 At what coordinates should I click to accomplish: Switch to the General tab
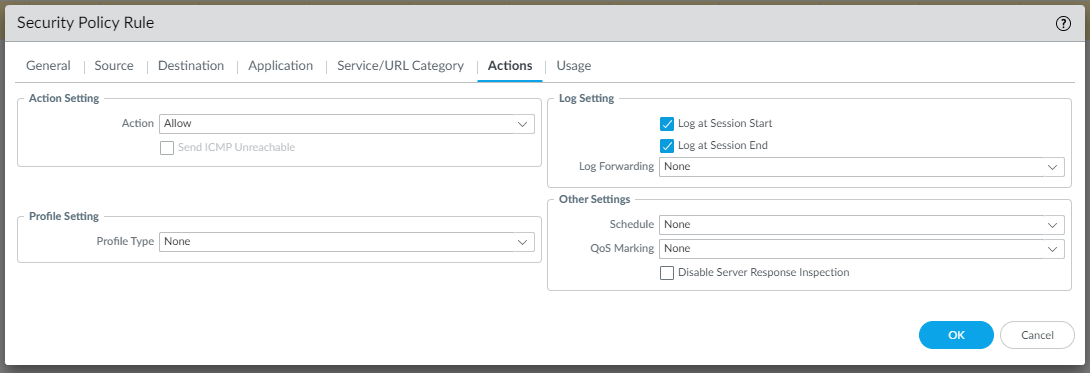click(48, 66)
